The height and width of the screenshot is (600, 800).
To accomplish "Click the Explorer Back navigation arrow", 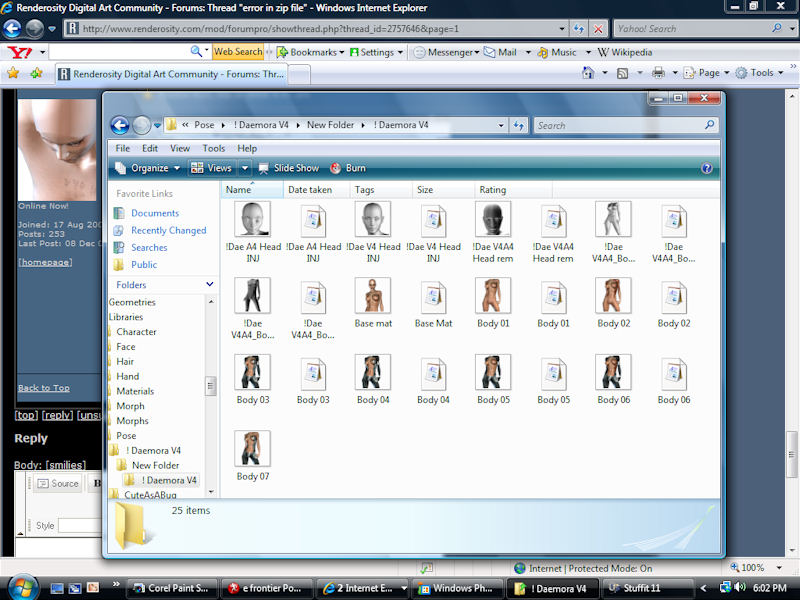I will point(120,125).
